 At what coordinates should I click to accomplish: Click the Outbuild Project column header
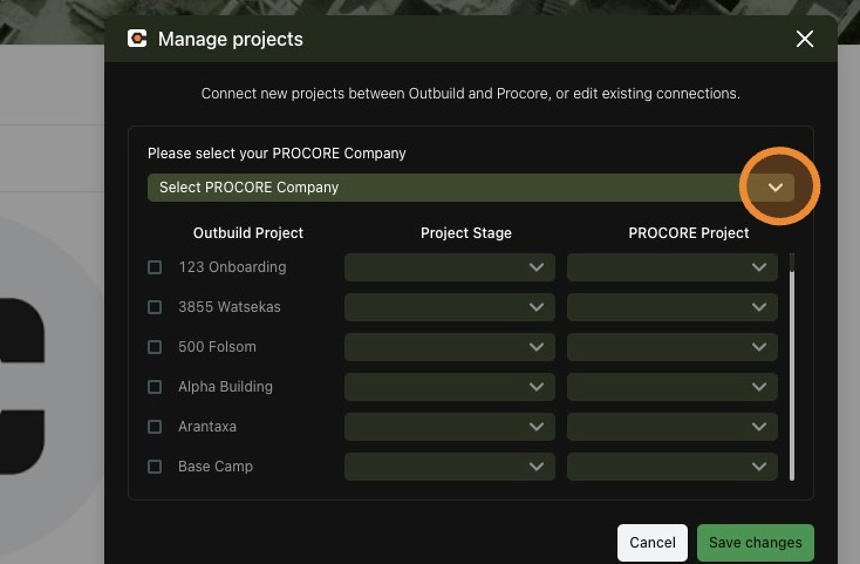click(x=248, y=233)
